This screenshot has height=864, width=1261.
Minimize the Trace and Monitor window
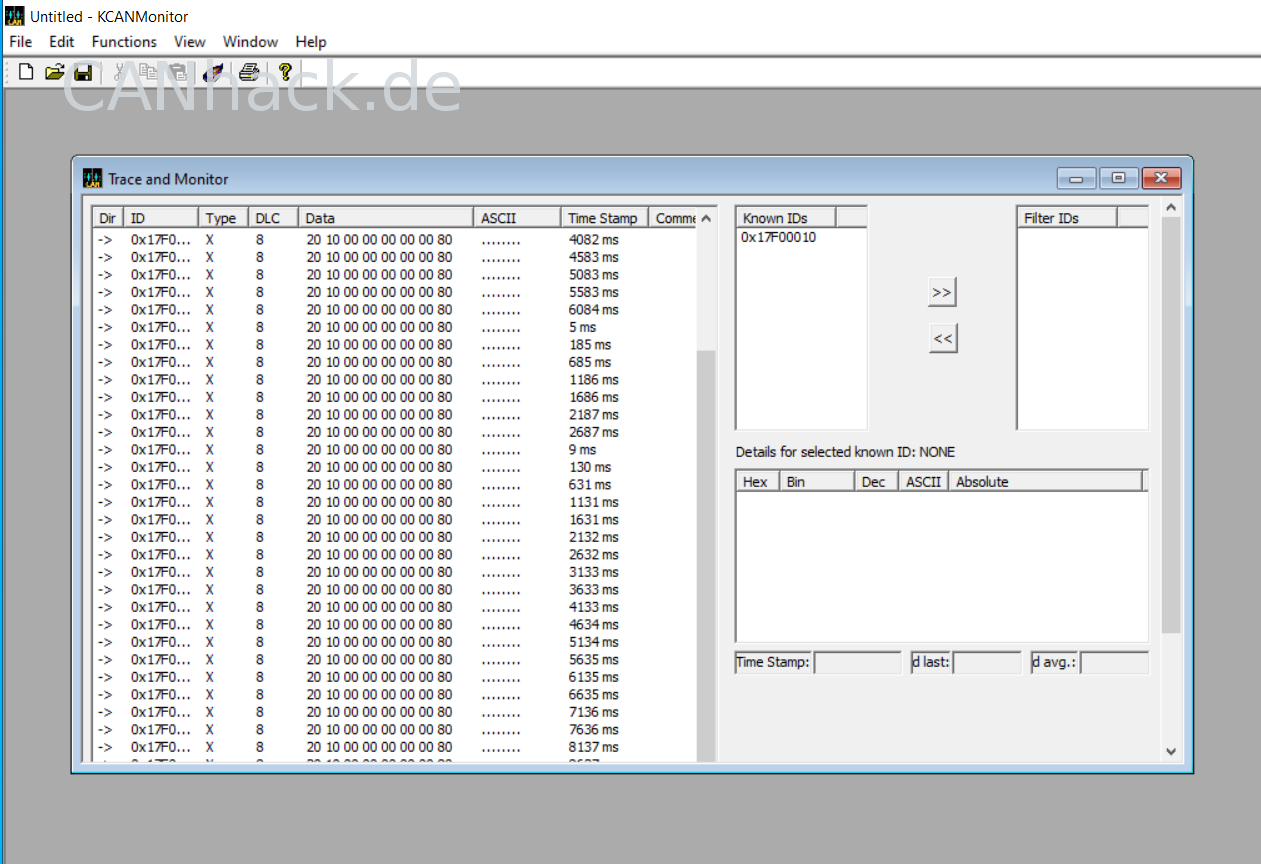pyautogui.click(x=1076, y=178)
